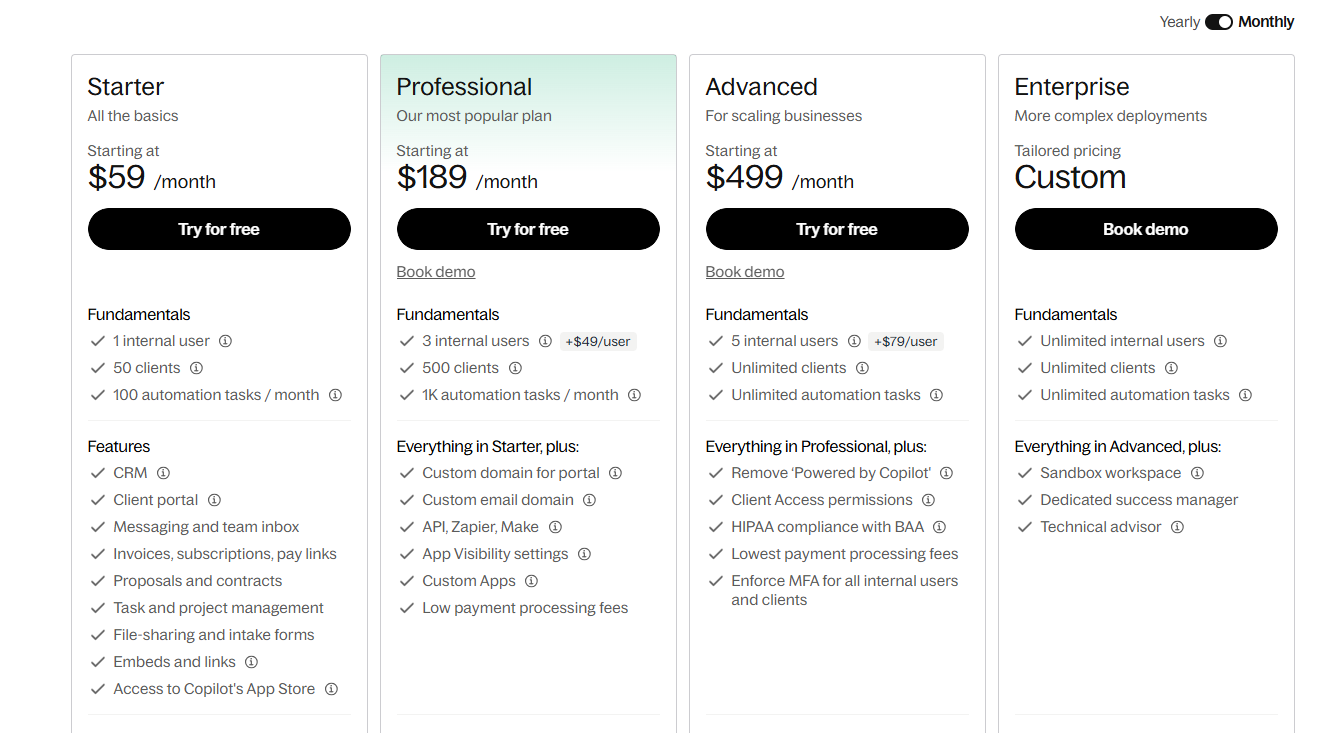
Task: Open Book demo link under Professional plan
Action: pyautogui.click(x=436, y=272)
